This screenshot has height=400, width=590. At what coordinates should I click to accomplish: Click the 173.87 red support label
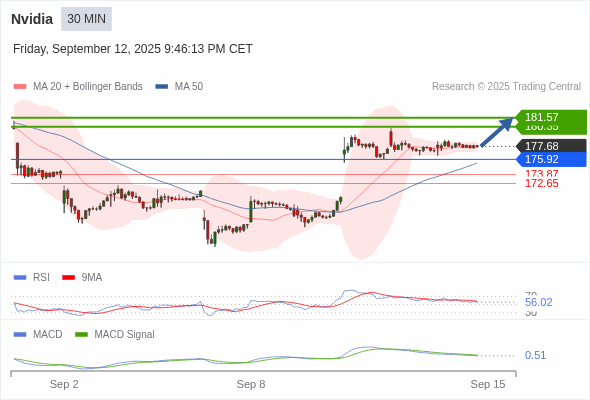tap(542, 174)
